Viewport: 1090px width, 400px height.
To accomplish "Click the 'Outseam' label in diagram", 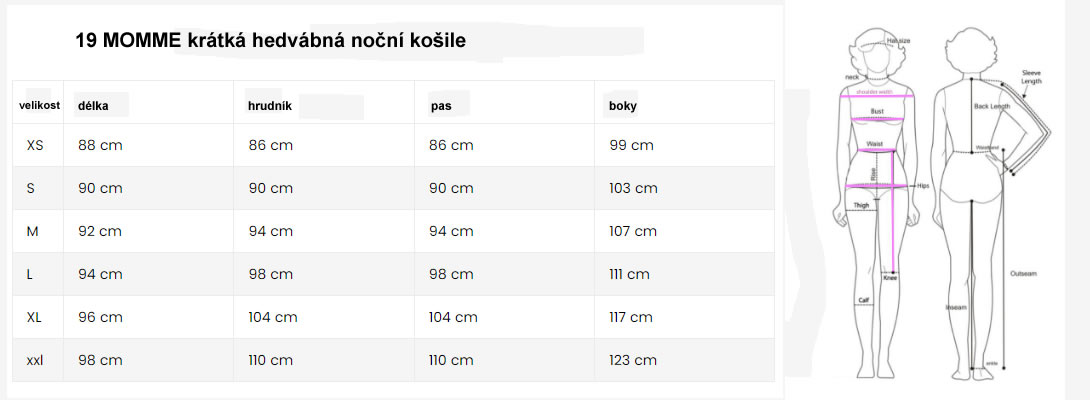I will 1023,273.
